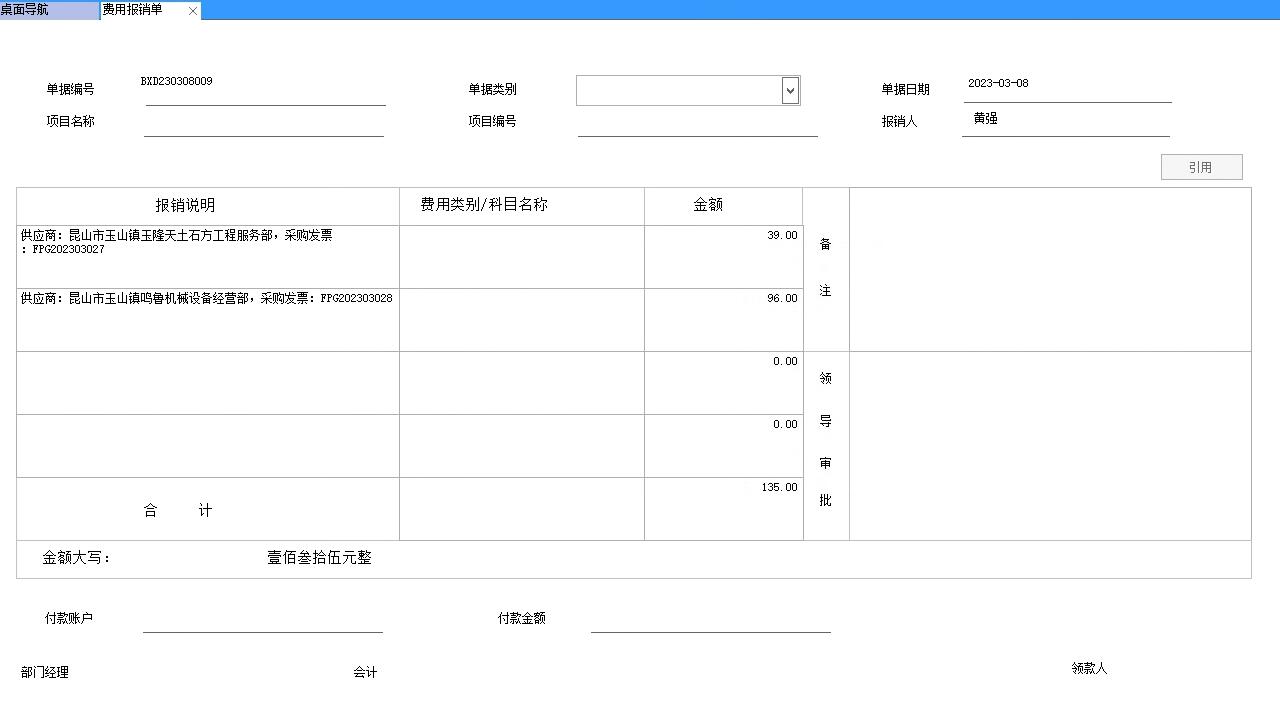Click the 备注 text area
Image resolution: width=1280 pixels, height=717 pixels.
click(x=1050, y=269)
